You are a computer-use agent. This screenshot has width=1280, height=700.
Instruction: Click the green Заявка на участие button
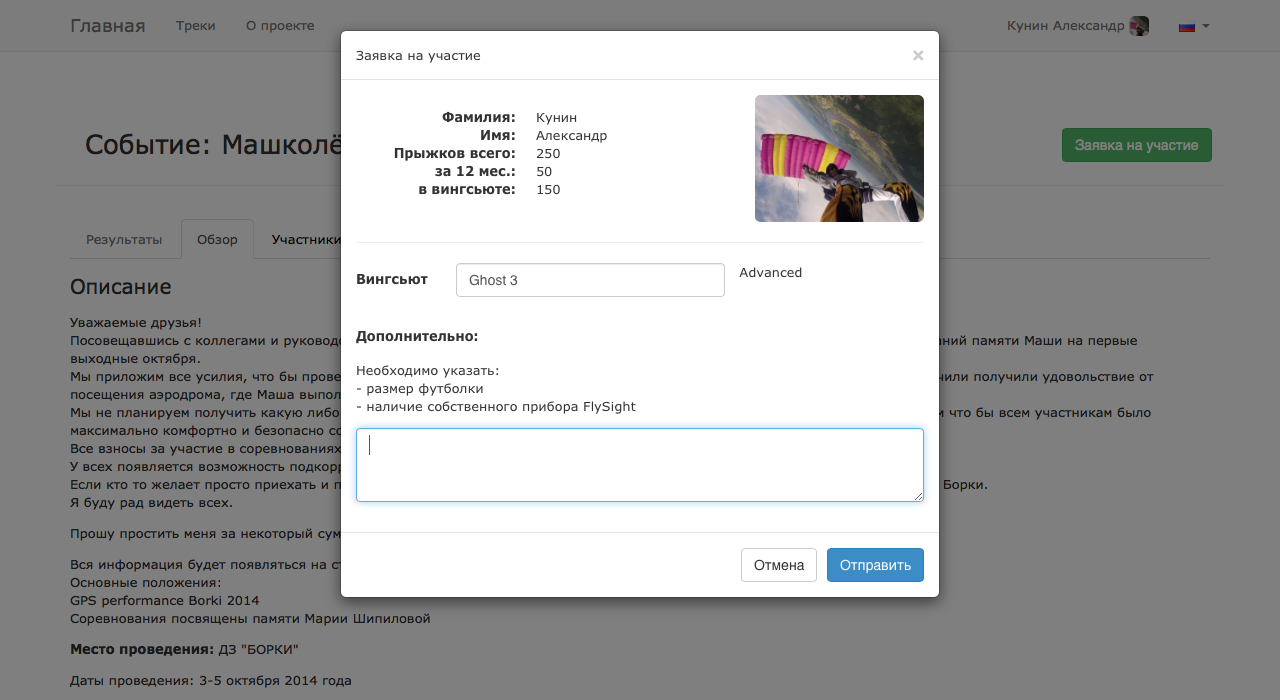pos(1136,145)
